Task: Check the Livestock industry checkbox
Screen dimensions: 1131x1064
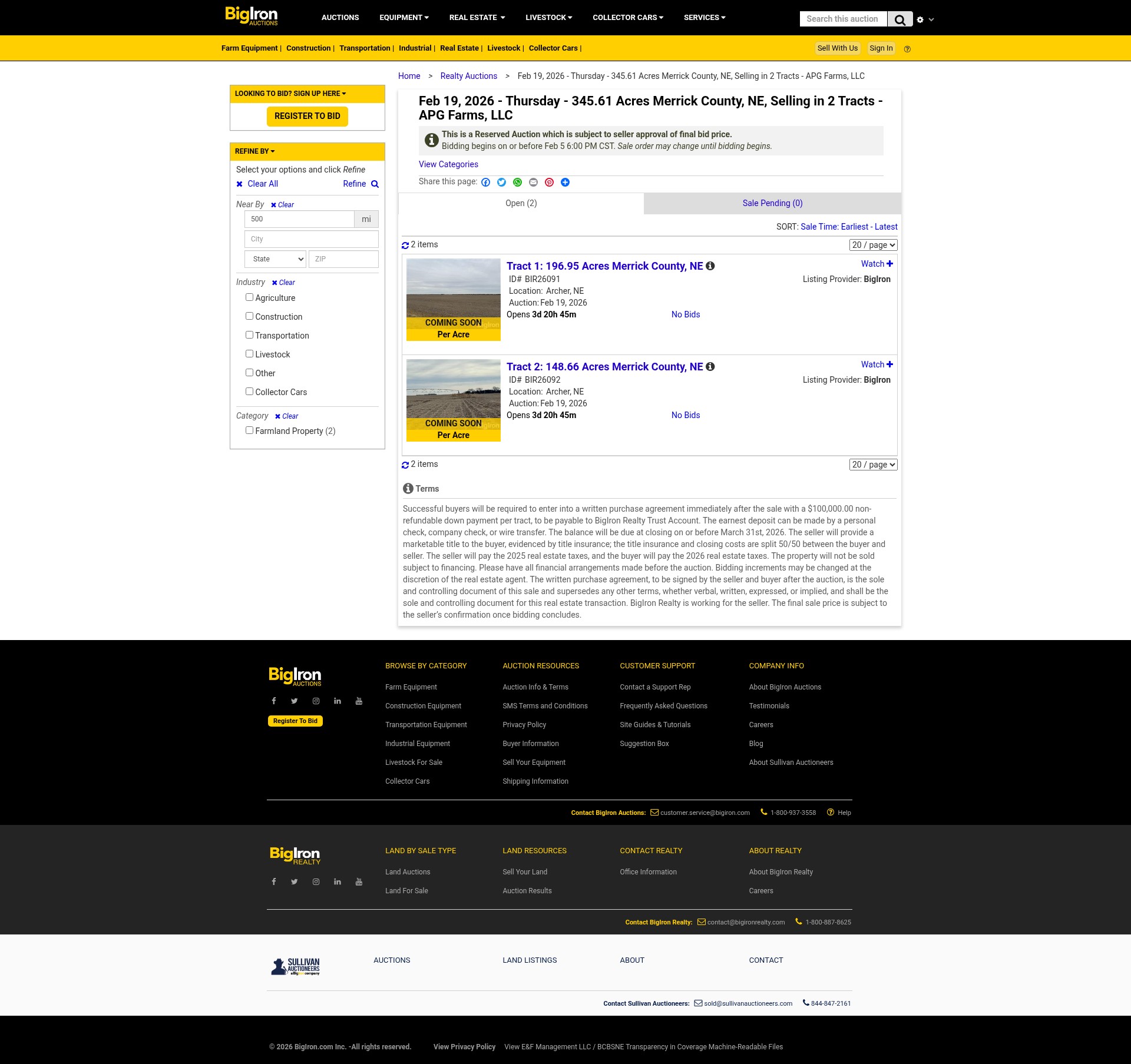Action: click(250, 354)
